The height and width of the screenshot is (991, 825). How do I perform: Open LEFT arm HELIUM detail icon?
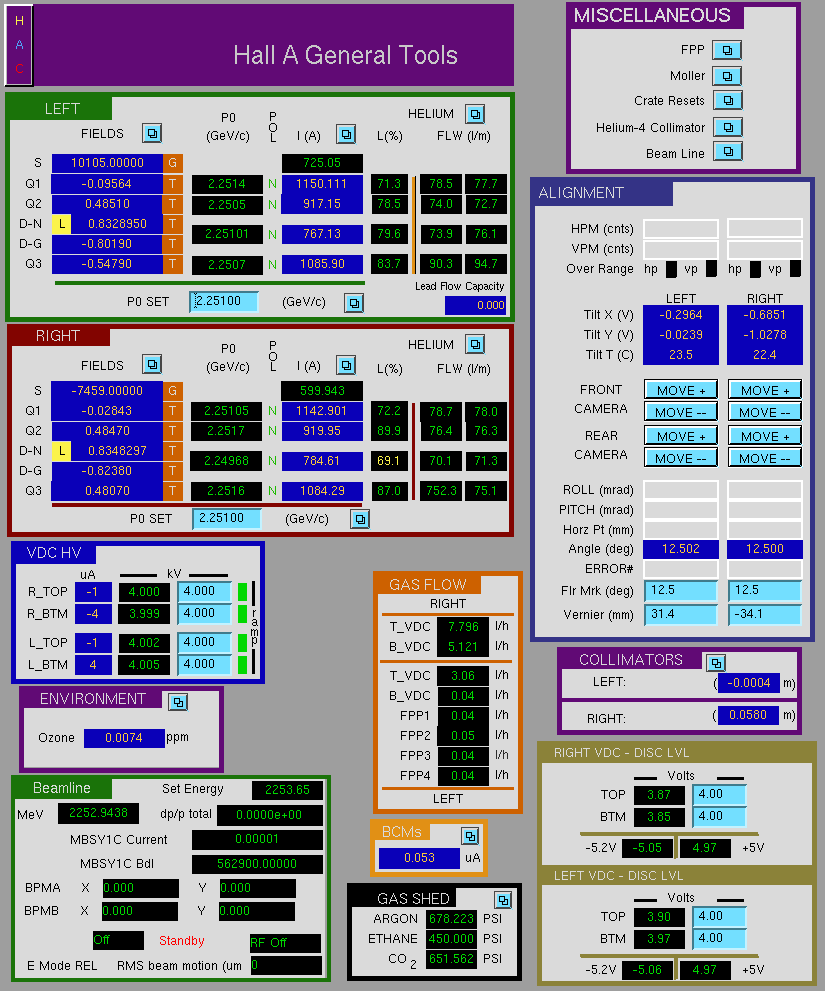(x=475, y=114)
